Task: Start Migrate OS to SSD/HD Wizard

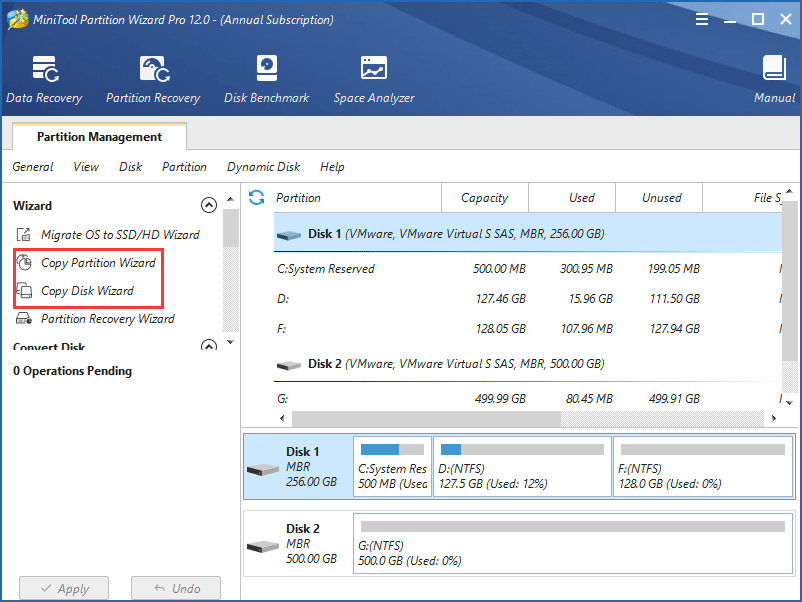Action: 120,234
